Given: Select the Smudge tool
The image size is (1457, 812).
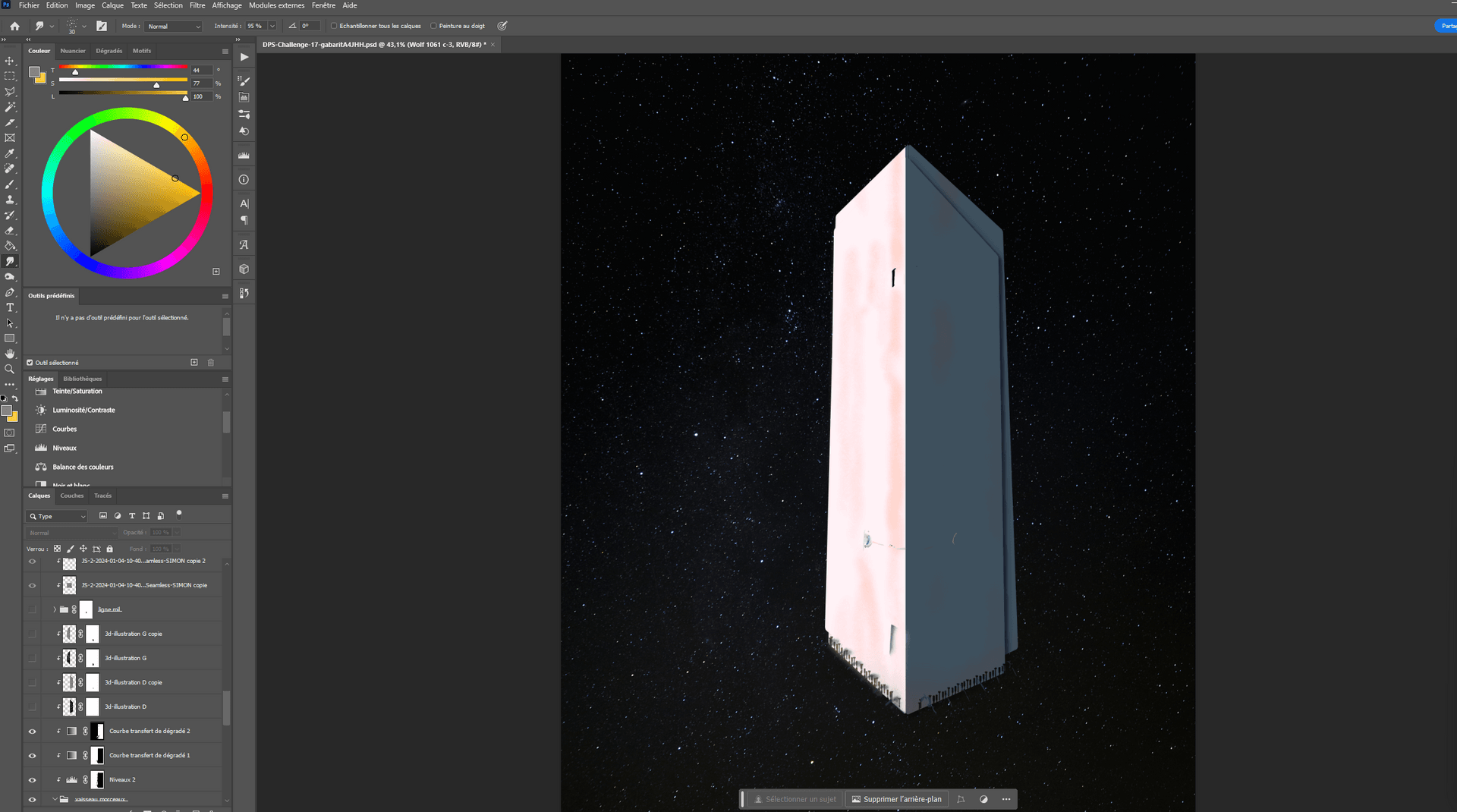Looking at the screenshot, I should 10,261.
